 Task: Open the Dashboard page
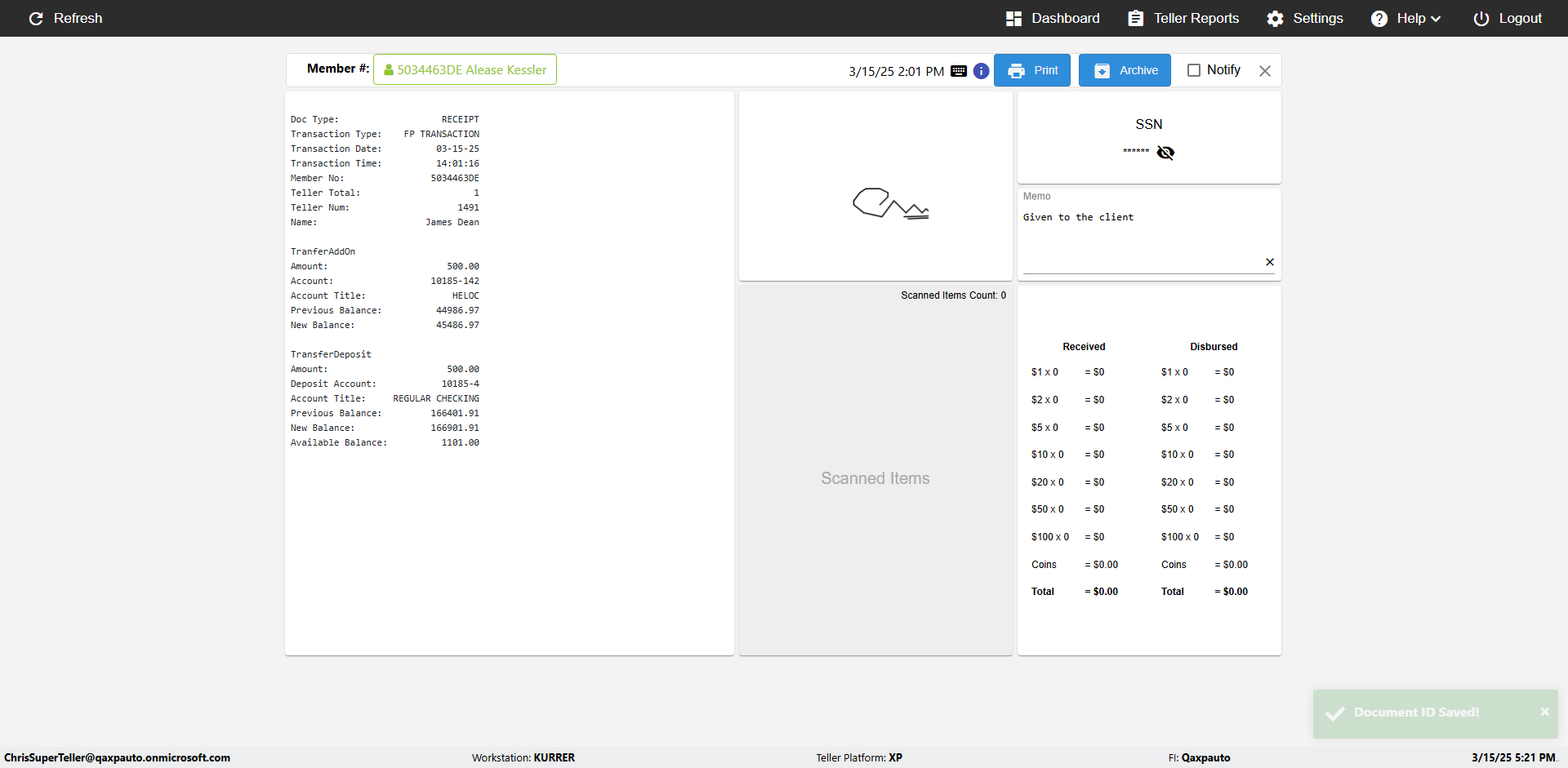(x=1053, y=18)
